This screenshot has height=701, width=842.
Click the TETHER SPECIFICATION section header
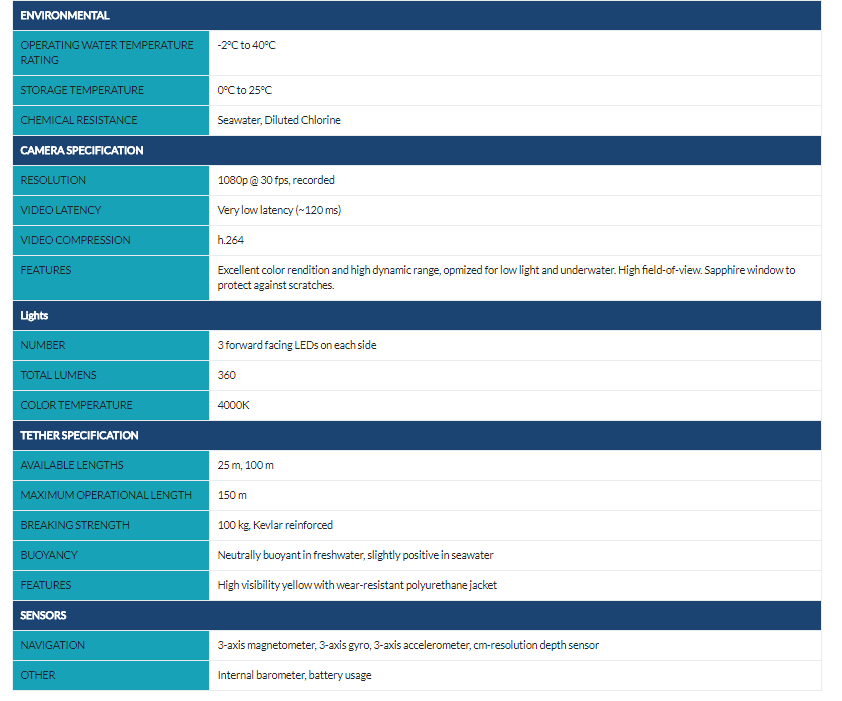pyautogui.click(x=417, y=436)
